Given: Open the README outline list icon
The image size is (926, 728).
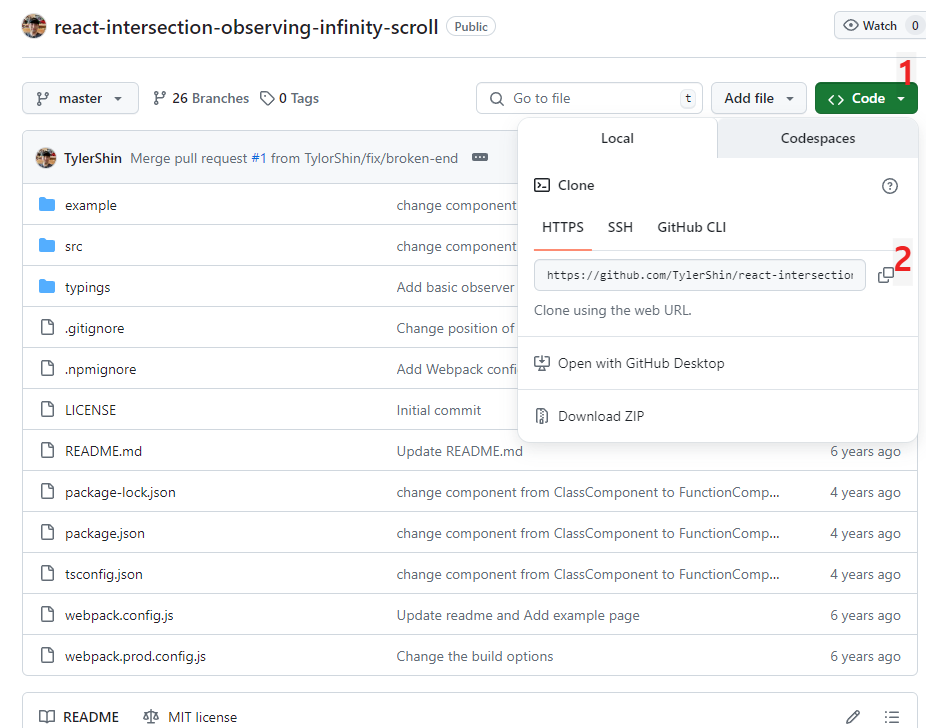Looking at the screenshot, I should point(892,717).
